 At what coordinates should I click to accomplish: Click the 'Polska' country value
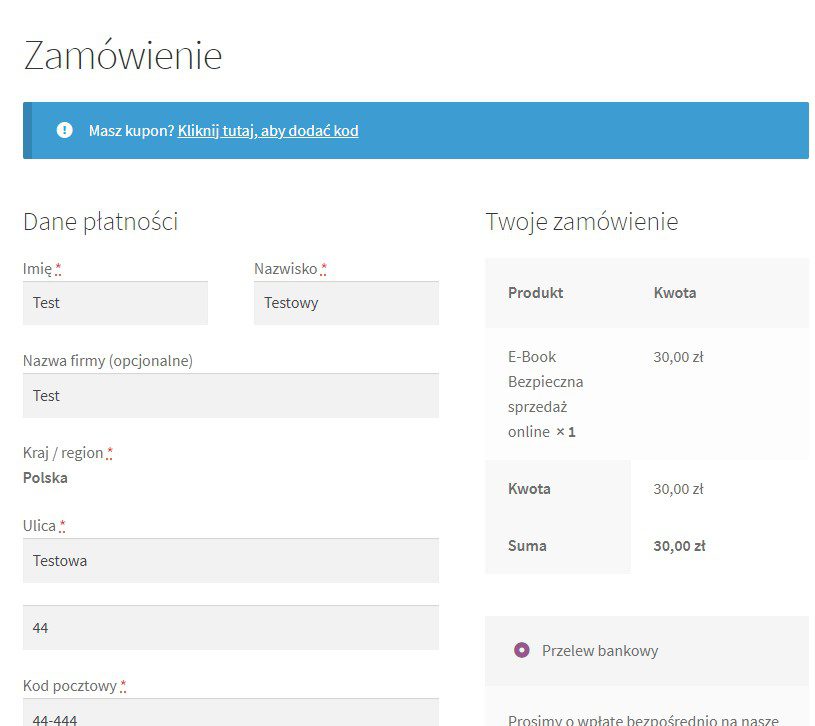46,478
